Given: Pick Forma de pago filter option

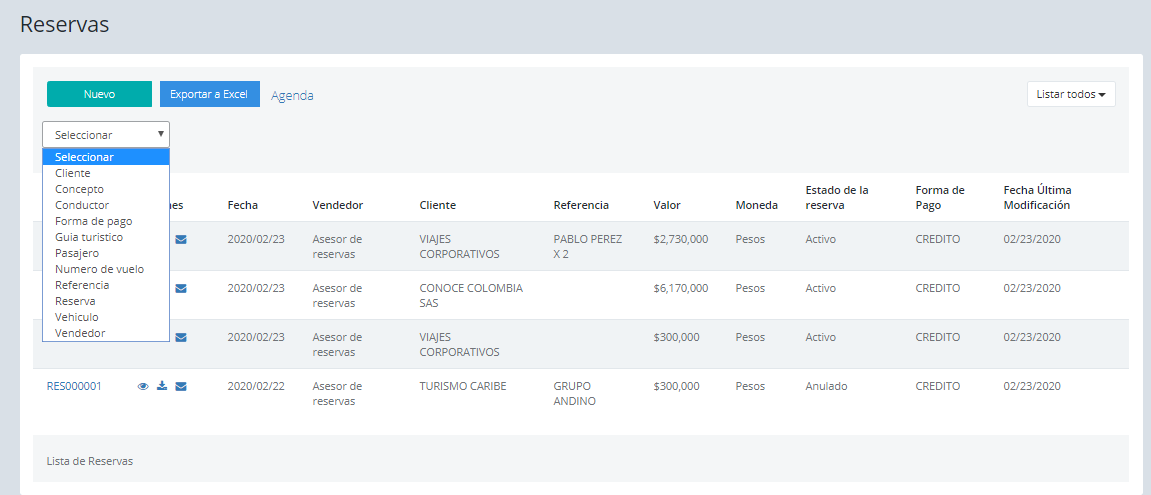Looking at the screenshot, I should 93,221.
